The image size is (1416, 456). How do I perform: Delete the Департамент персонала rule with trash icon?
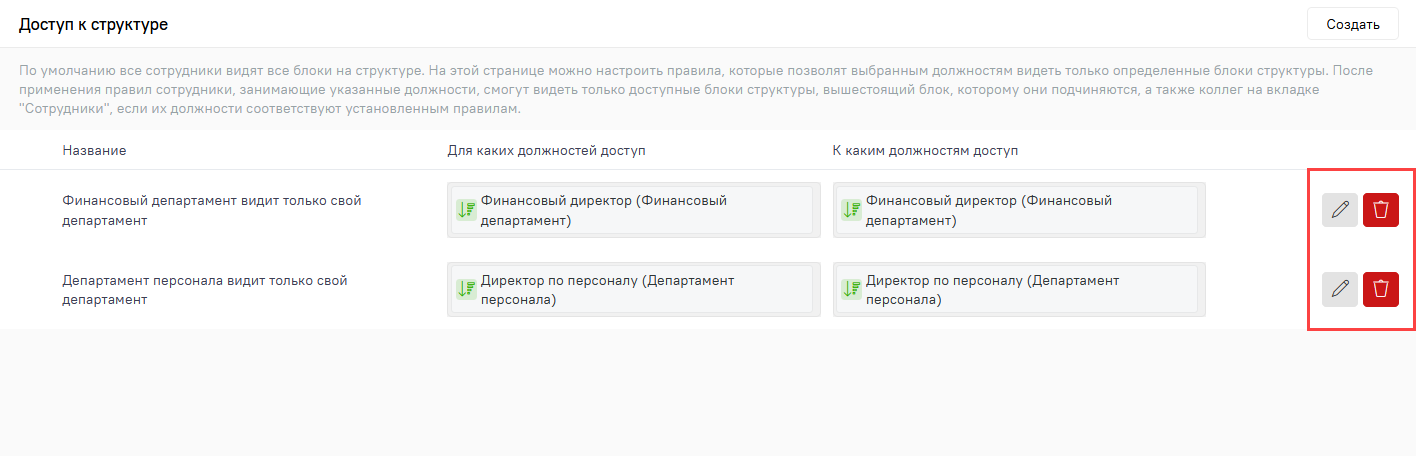(1381, 289)
